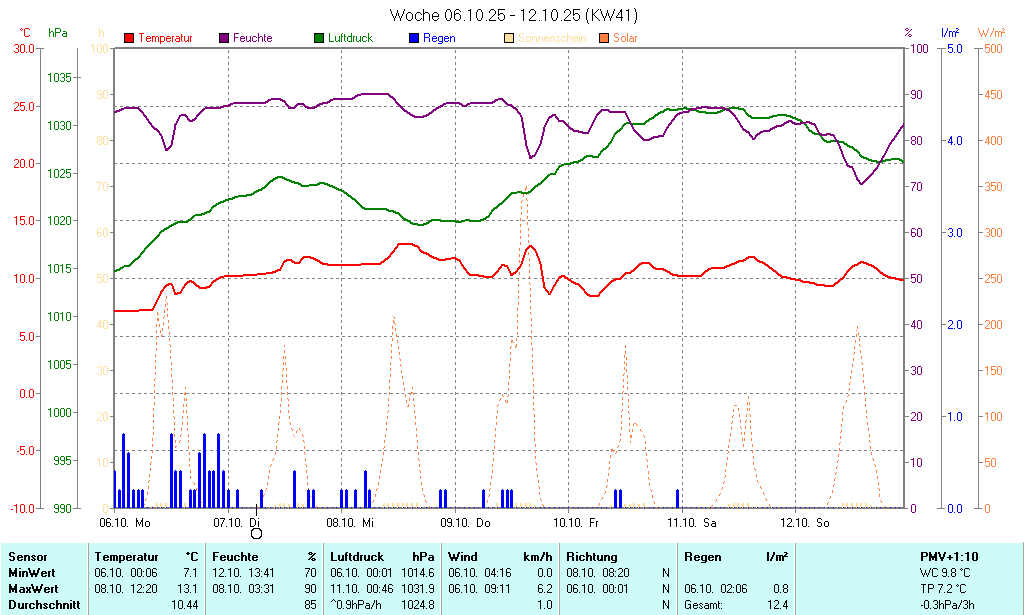Click the Wind column header in the table
The width and height of the screenshot is (1024, 615).
click(462, 556)
